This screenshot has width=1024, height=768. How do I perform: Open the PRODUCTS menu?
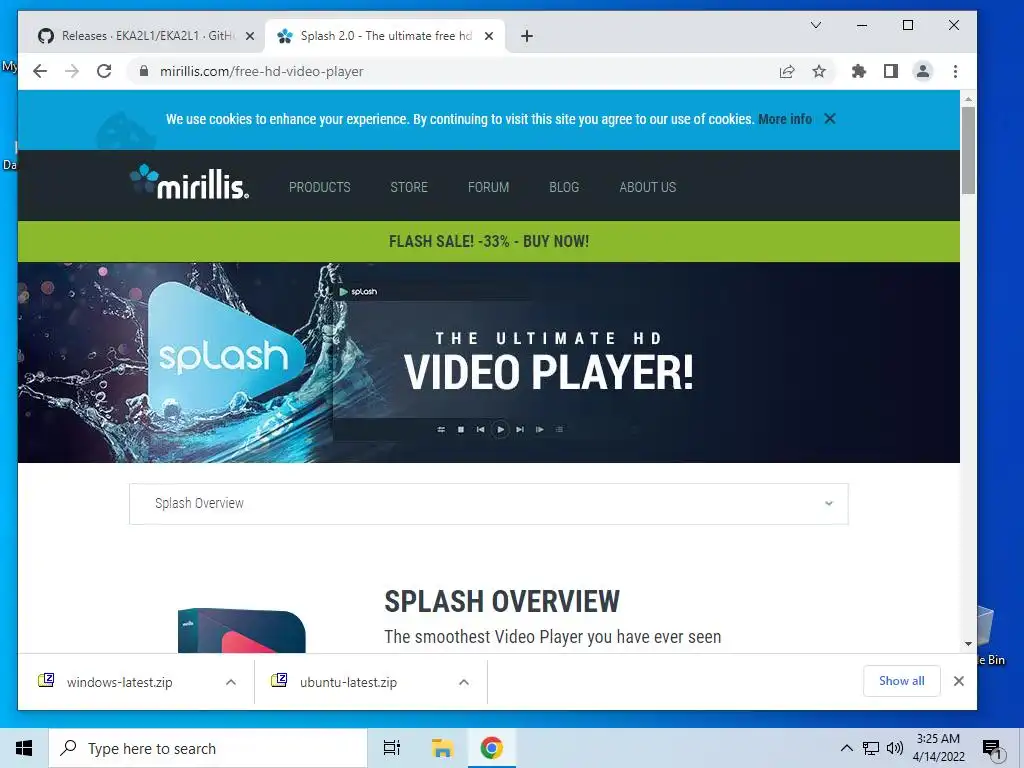click(320, 187)
